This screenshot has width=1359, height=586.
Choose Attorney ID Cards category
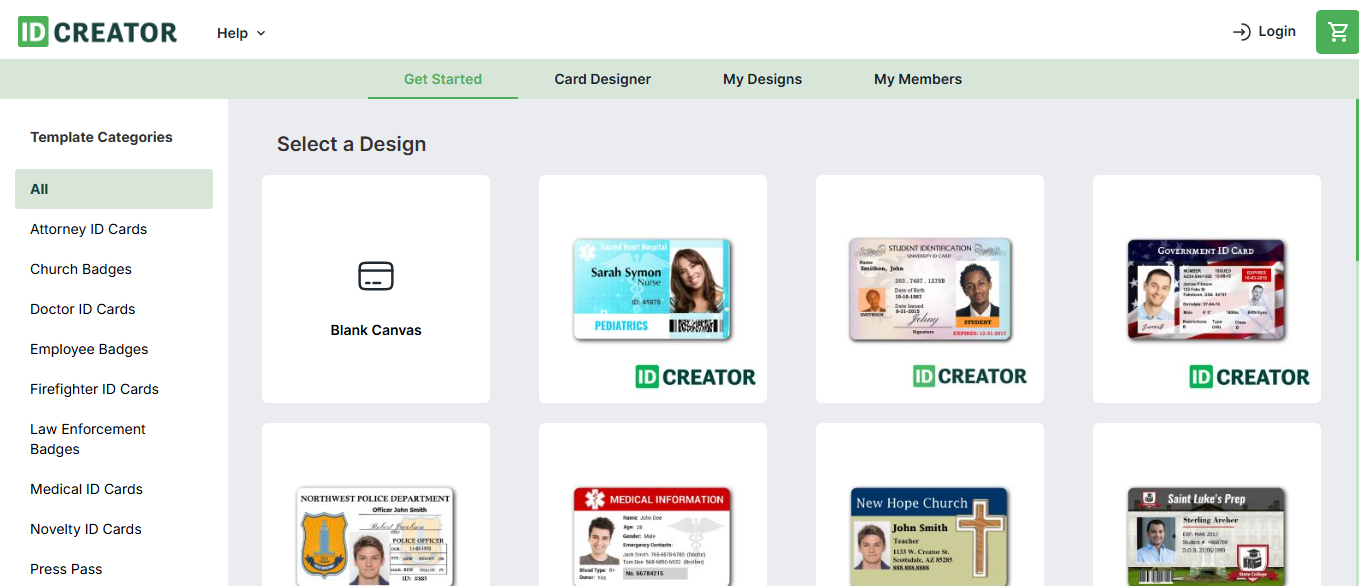(88, 228)
